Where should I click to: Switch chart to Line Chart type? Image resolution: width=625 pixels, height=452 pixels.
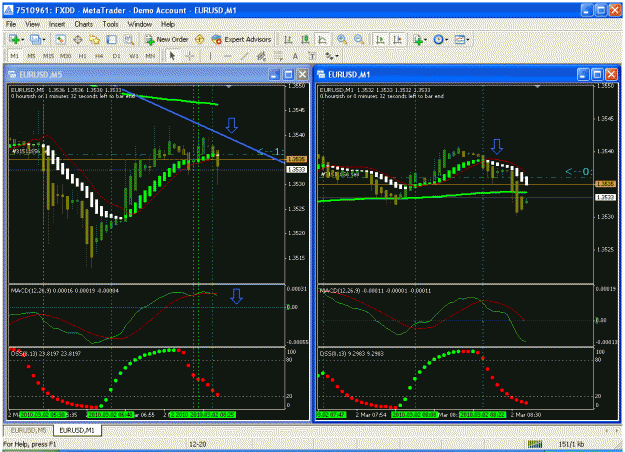click(x=322, y=39)
